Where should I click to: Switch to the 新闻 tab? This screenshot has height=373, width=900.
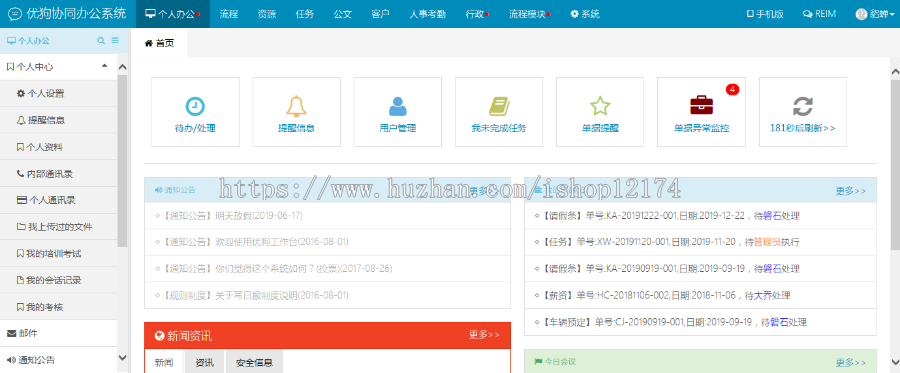164,362
